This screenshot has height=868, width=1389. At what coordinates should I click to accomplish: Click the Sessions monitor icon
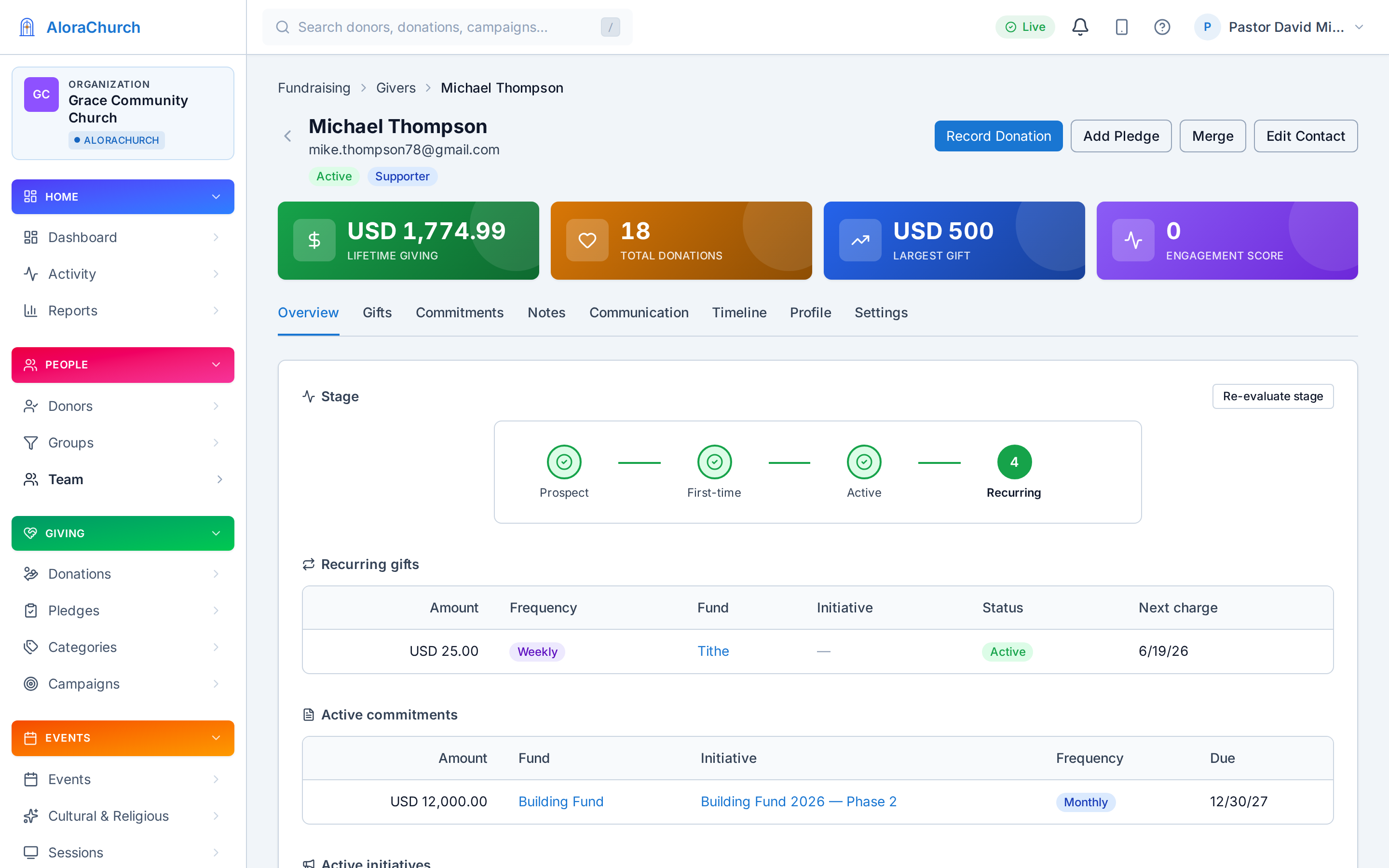[30, 853]
